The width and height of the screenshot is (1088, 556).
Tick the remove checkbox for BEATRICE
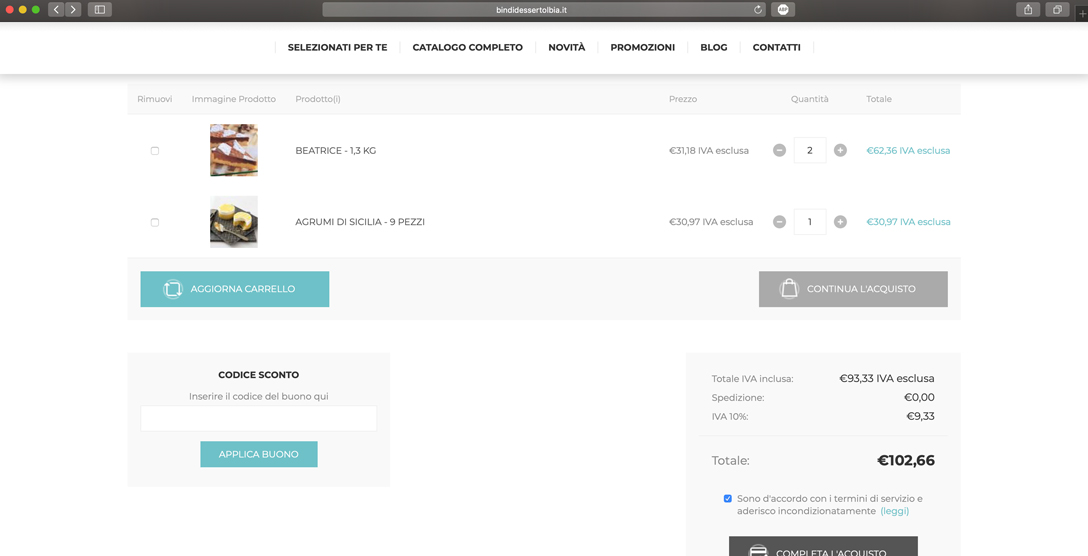[x=155, y=151]
